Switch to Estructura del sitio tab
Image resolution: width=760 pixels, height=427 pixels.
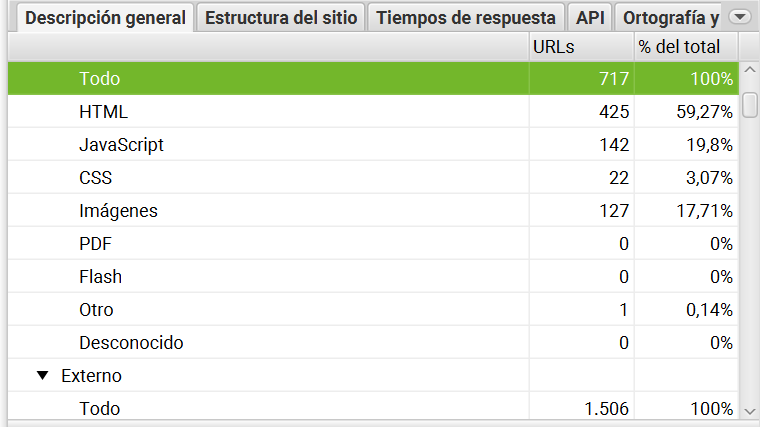(281, 18)
